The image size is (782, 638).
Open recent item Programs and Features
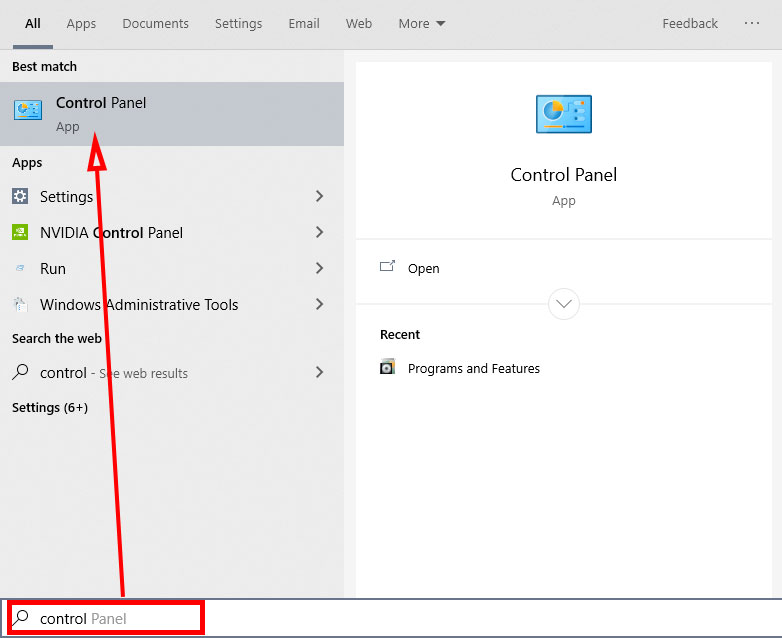(474, 368)
